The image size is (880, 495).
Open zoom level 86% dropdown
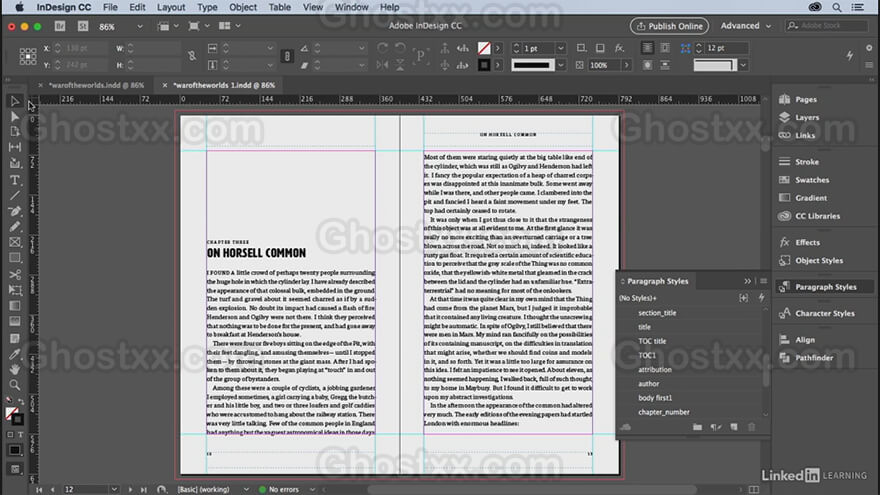[140, 26]
